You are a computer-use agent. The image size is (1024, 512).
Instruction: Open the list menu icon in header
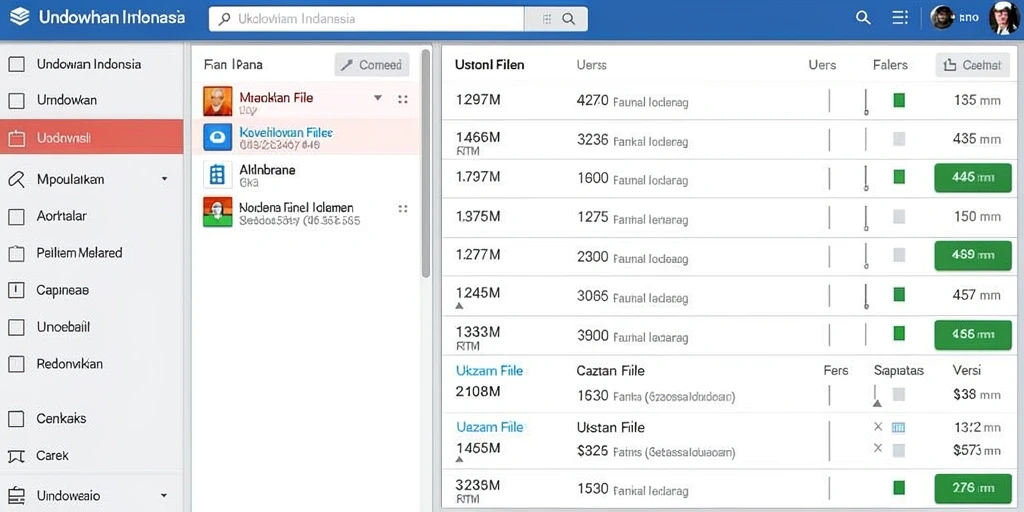point(900,18)
